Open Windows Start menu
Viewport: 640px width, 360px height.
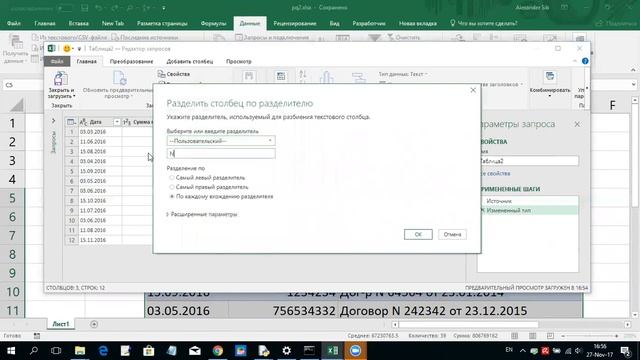[x=11, y=351]
